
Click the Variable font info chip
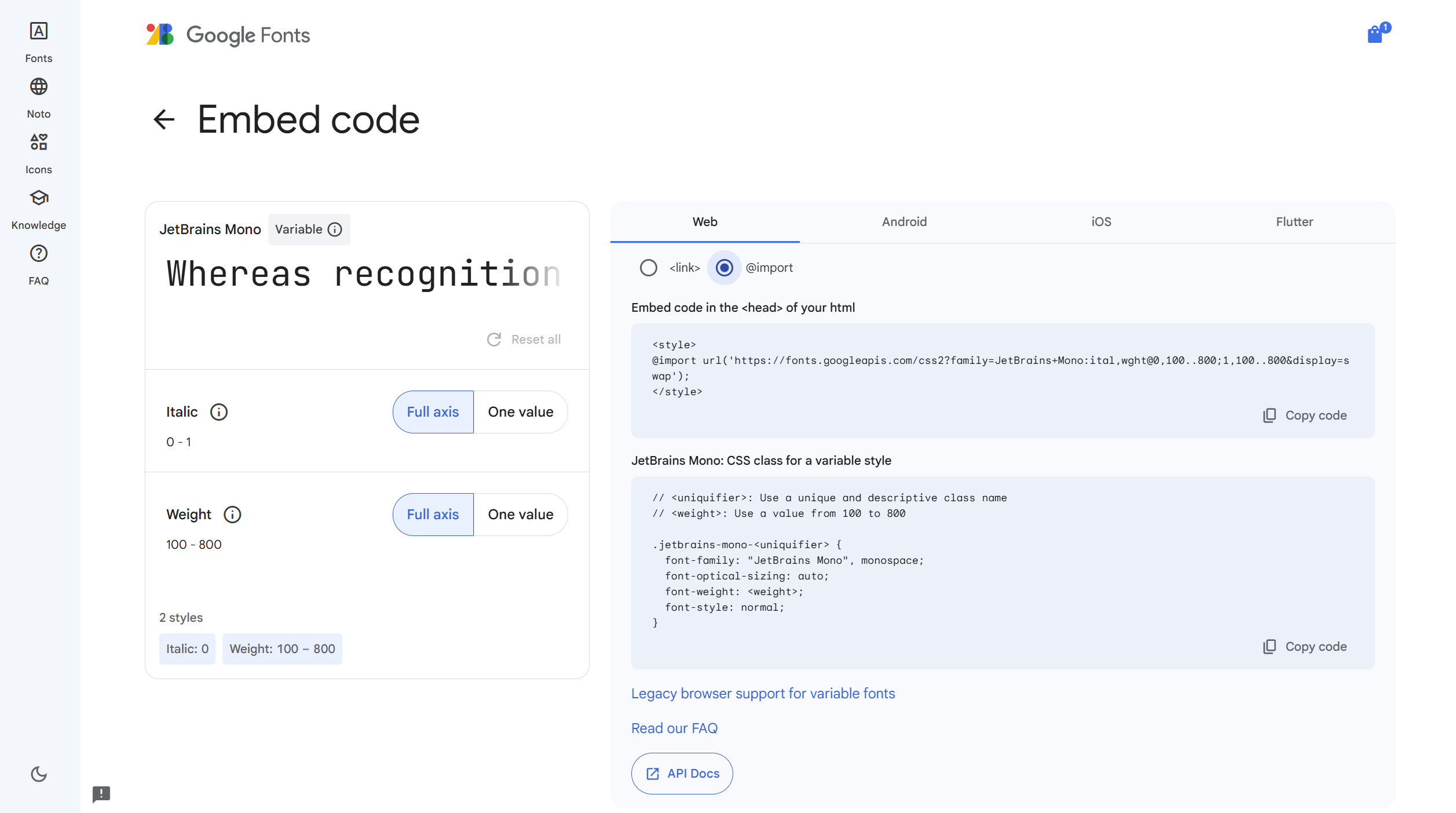(309, 229)
